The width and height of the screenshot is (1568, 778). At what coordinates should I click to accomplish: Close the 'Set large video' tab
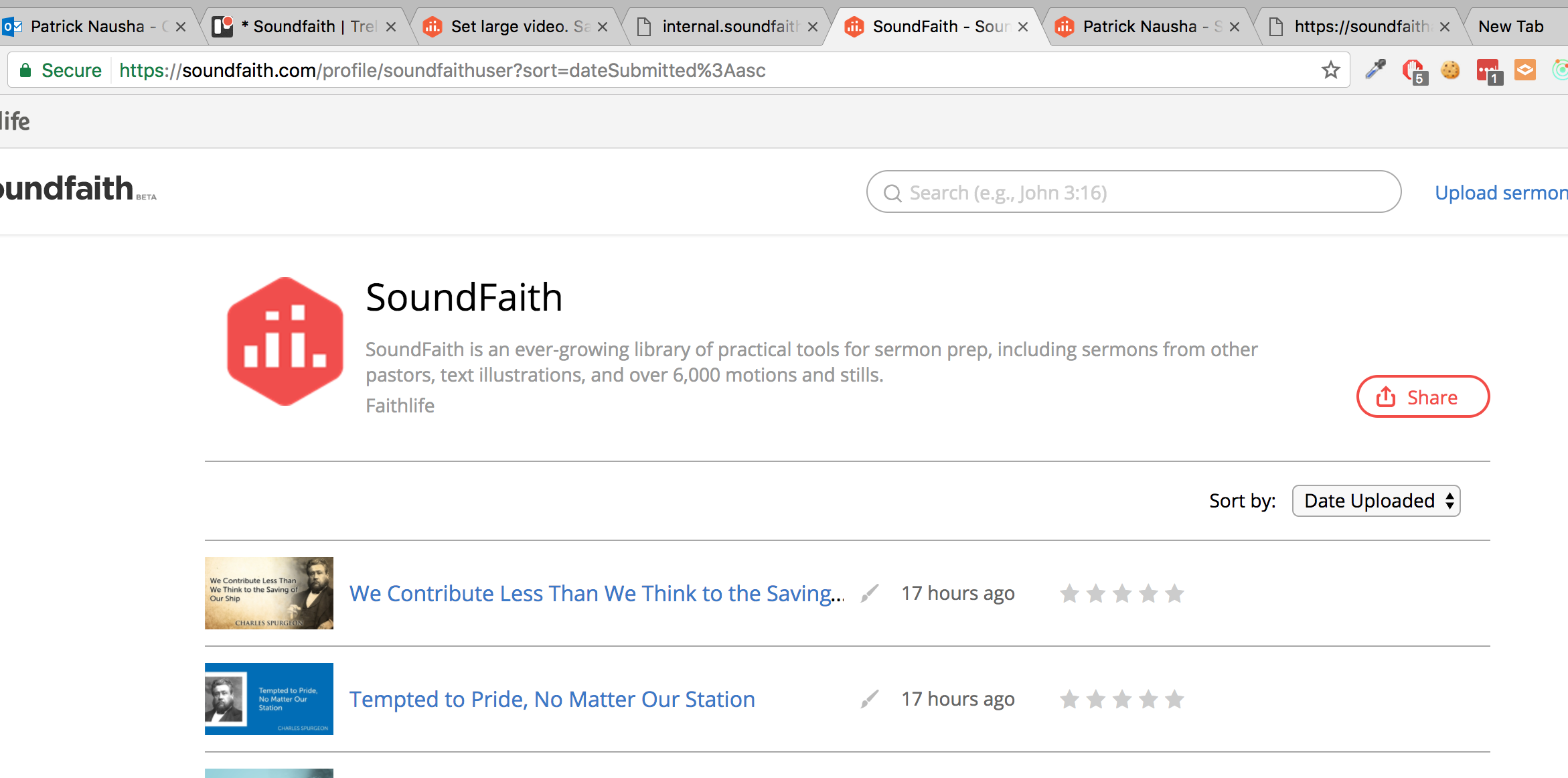coord(603,27)
